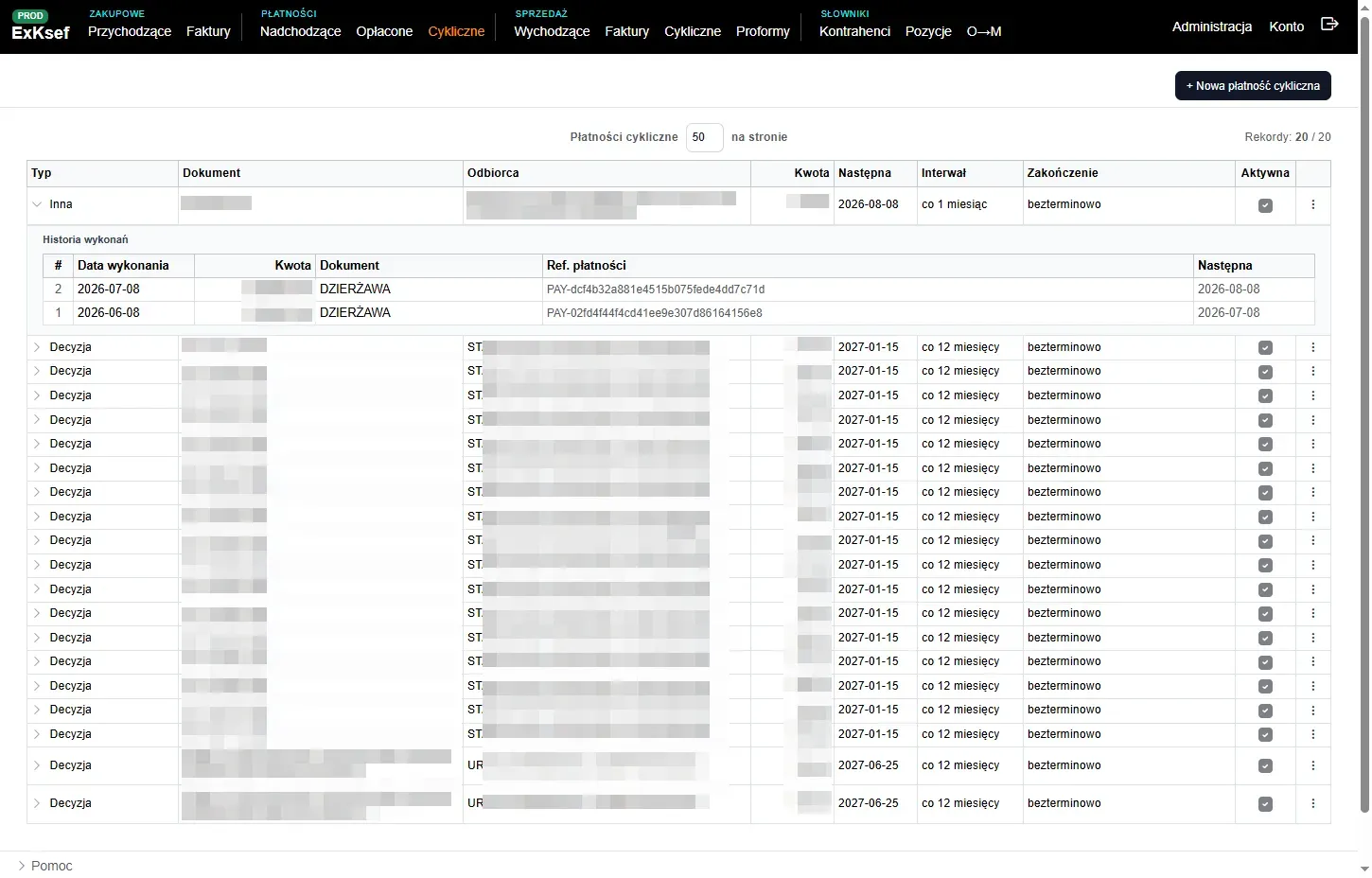The image size is (1372, 878).
Task: Expand the Pomoc help section
Action: (x=44, y=866)
